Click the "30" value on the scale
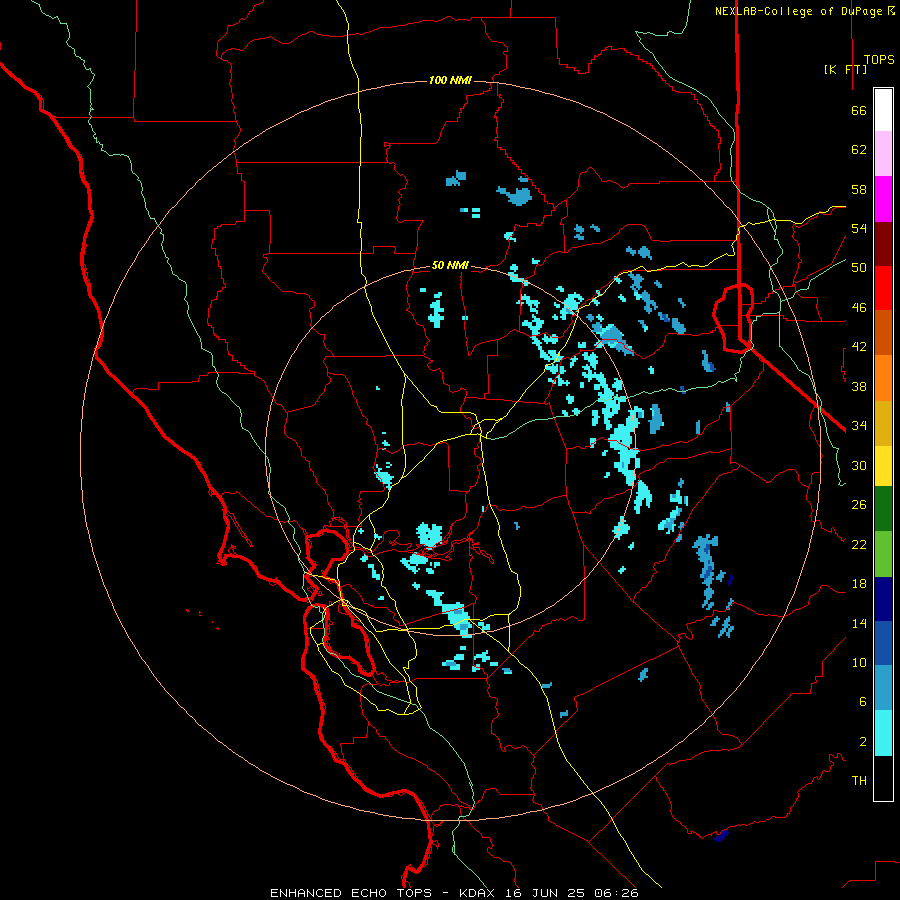The height and width of the screenshot is (900, 900). (x=859, y=465)
